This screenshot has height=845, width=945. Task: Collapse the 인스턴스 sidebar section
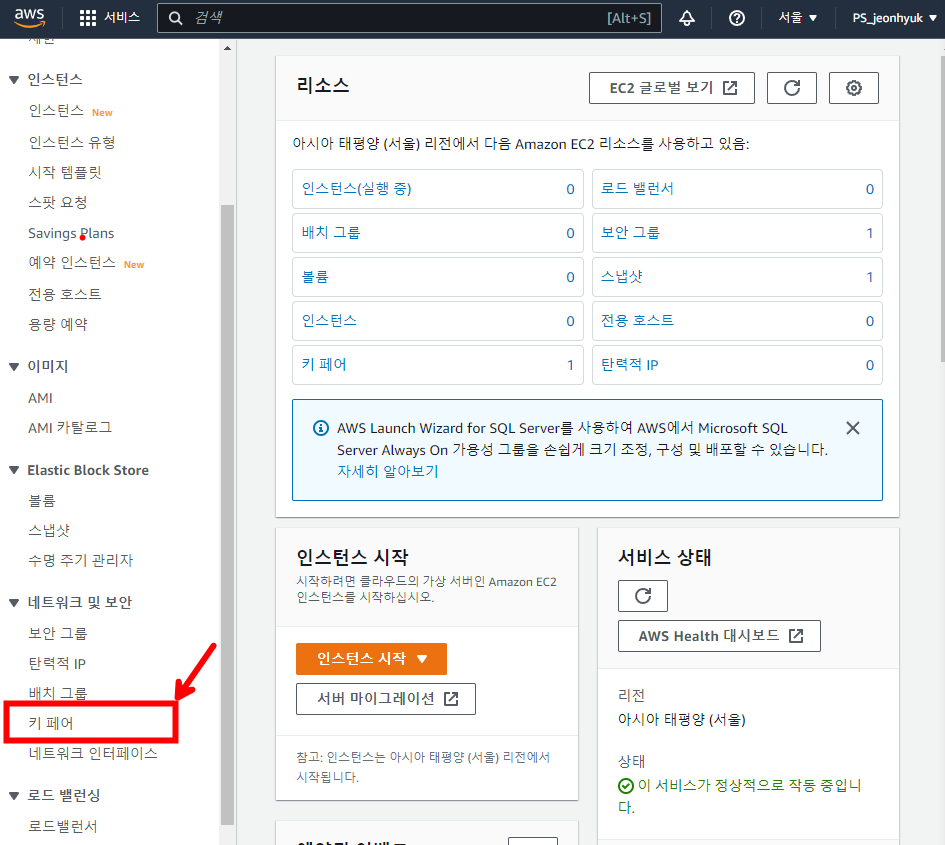(x=14, y=80)
